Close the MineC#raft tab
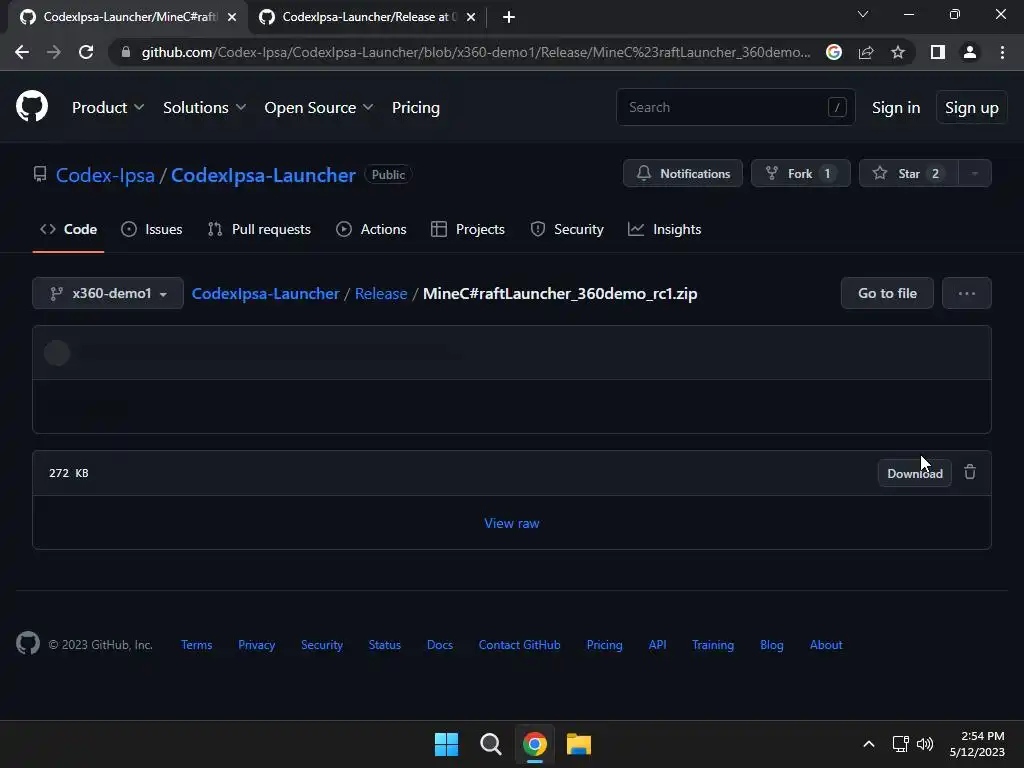The height and width of the screenshot is (768, 1024). coord(232,17)
